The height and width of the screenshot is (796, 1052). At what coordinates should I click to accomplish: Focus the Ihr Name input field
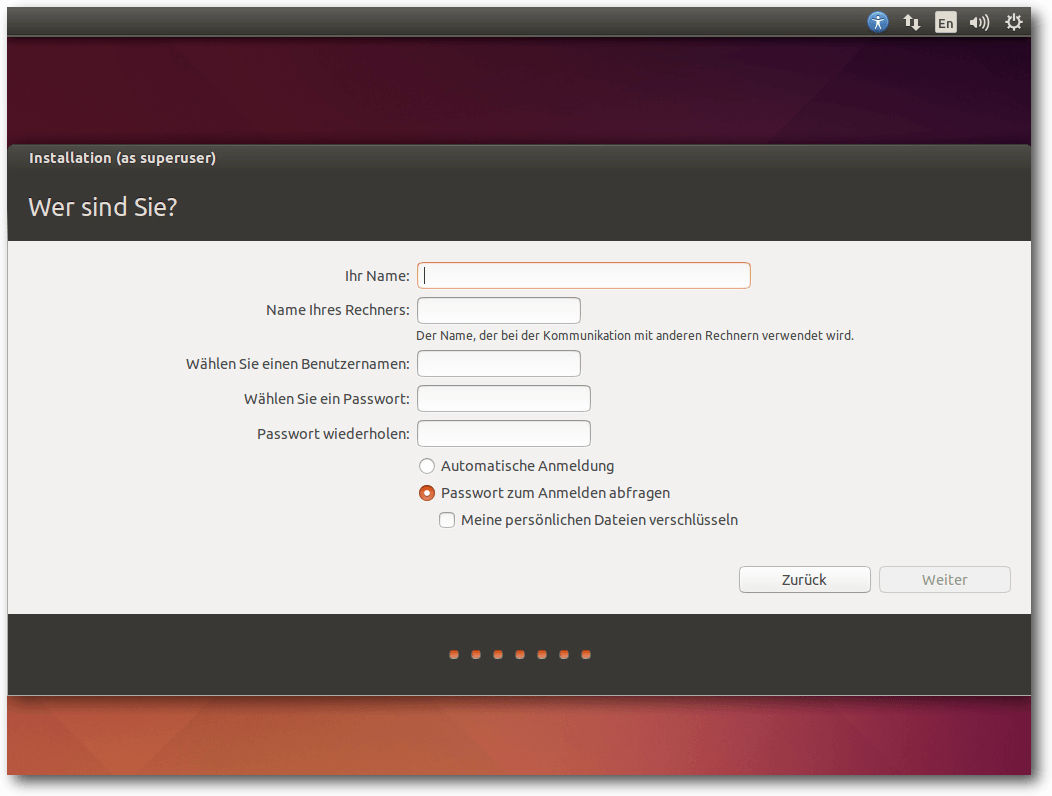[584, 276]
